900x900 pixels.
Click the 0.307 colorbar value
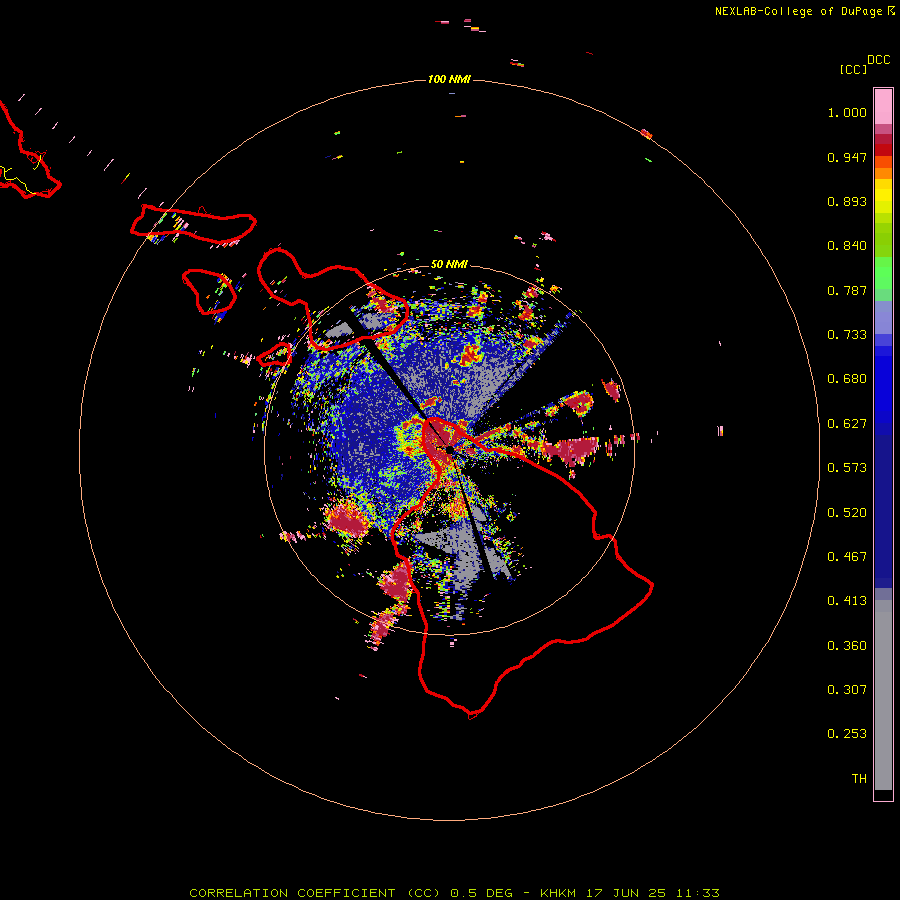point(847,690)
